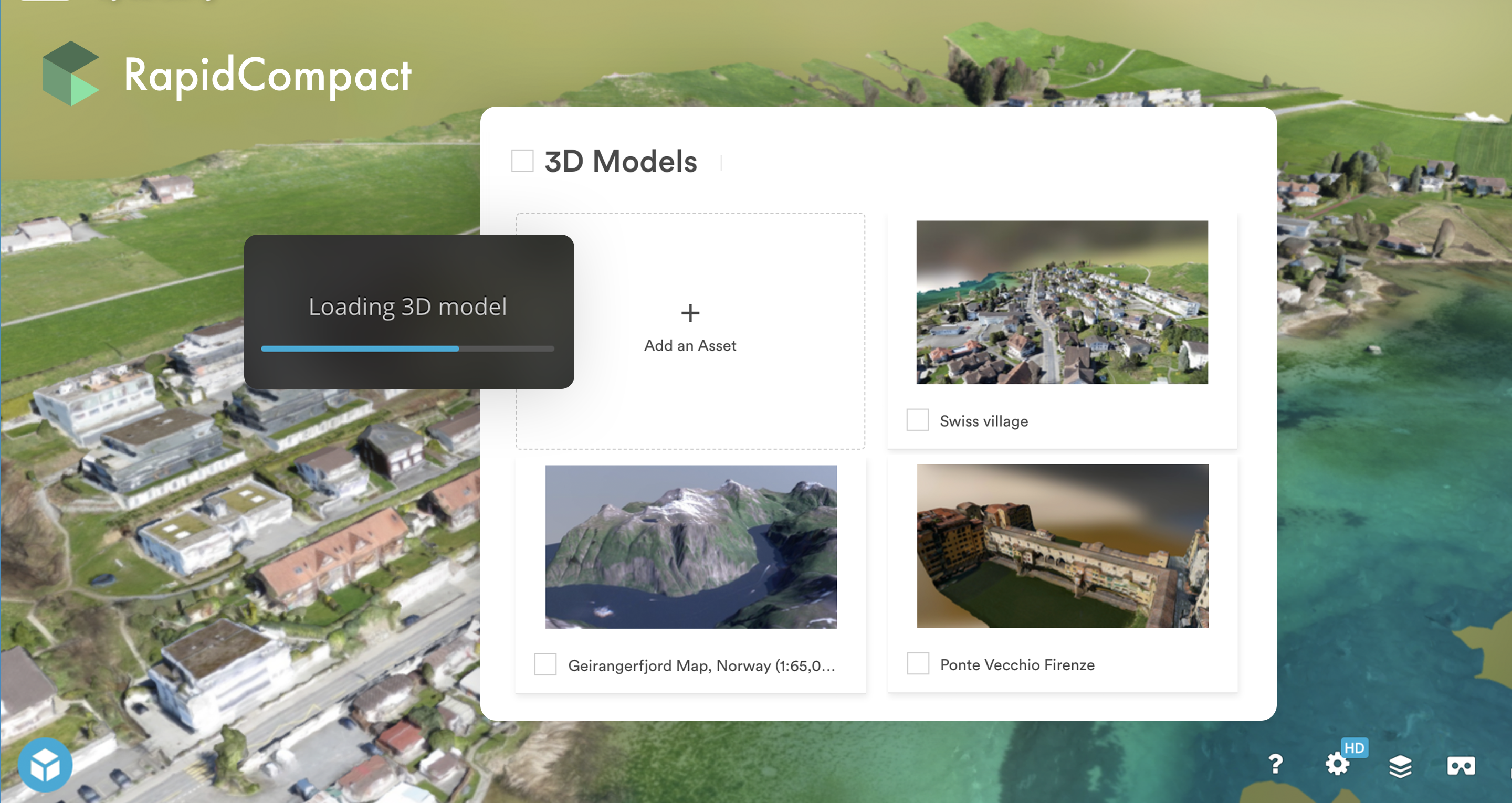Screen dimensions: 1512x803
Task: Toggle HD mode on the settings icon
Action: 1354,747
